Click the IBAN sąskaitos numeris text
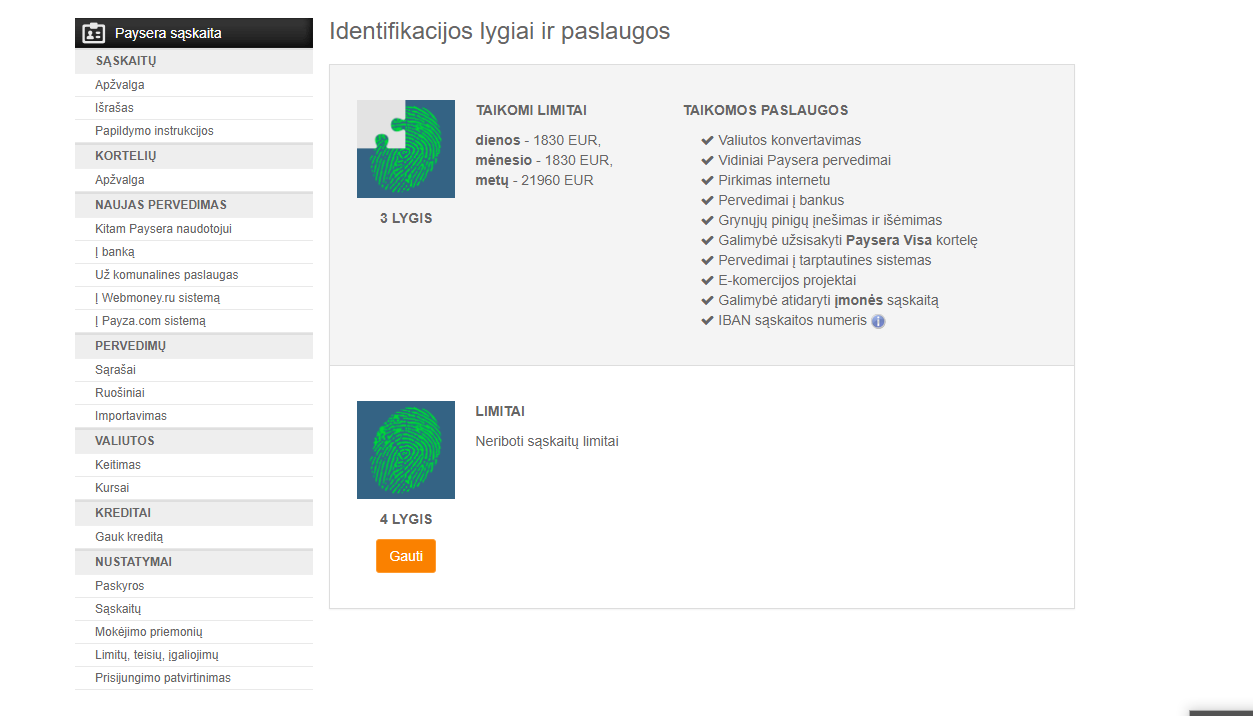The height and width of the screenshot is (716, 1253). click(792, 320)
